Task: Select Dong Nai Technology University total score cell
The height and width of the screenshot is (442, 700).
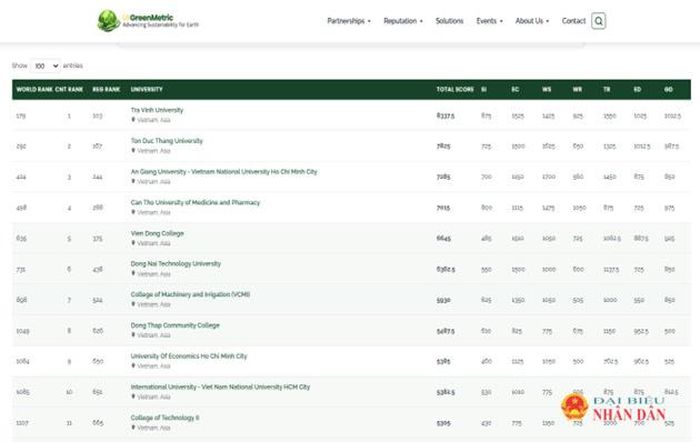Action: pyautogui.click(x=446, y=269)
